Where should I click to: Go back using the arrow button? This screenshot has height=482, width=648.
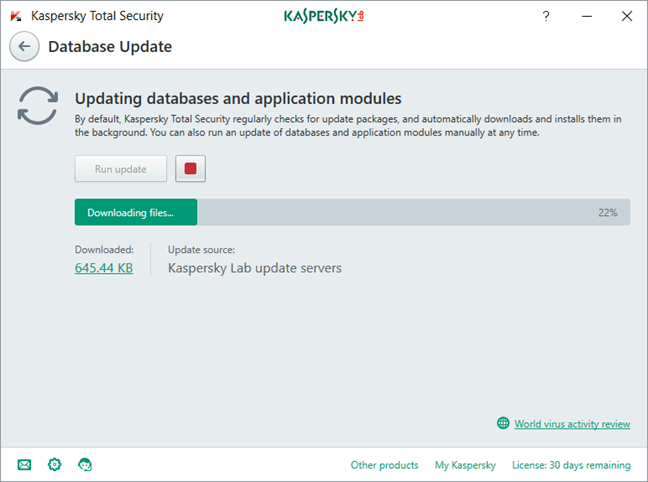[24, 46]
